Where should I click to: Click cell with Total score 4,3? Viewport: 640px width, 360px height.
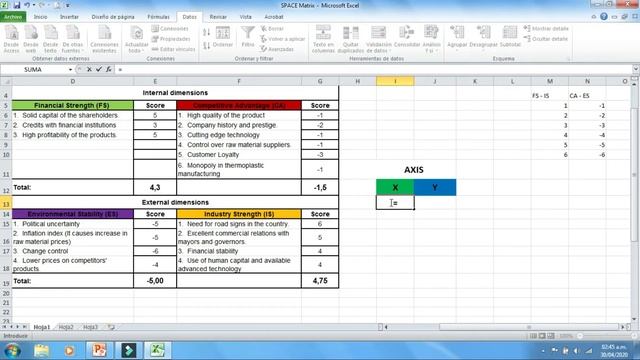155,187
